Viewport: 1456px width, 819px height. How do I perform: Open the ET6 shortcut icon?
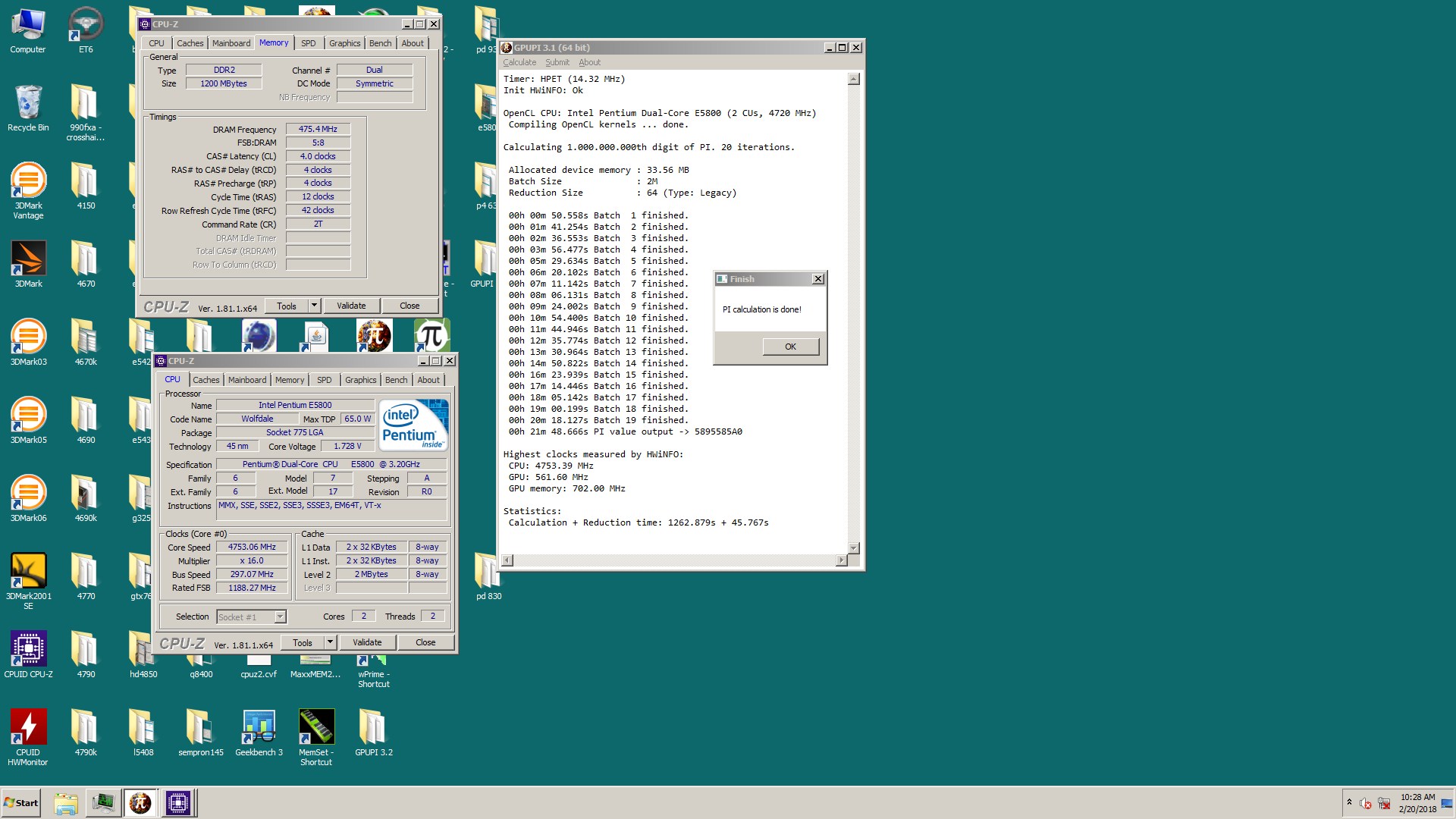86,30
